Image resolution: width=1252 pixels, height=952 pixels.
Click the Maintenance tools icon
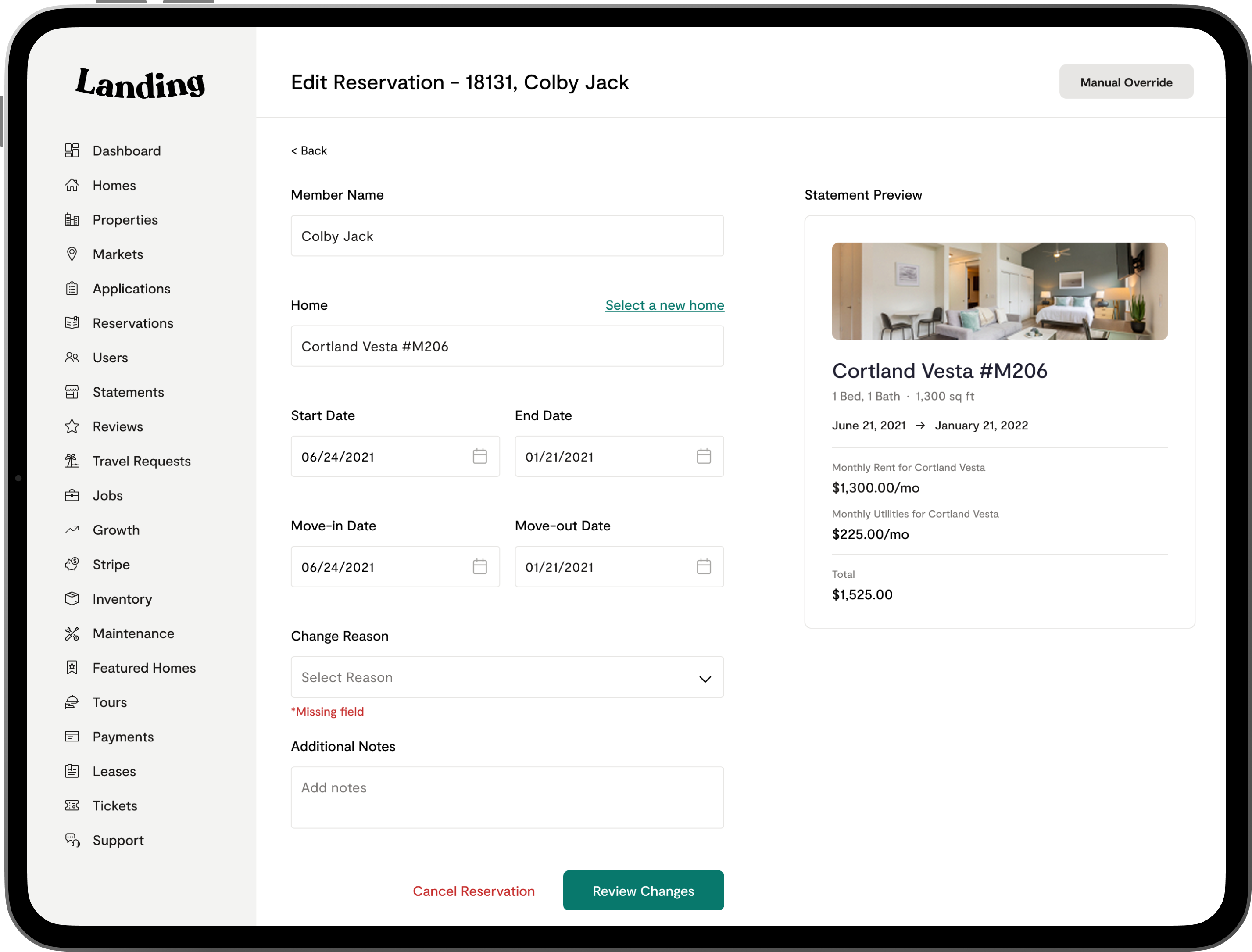(72, 633)
